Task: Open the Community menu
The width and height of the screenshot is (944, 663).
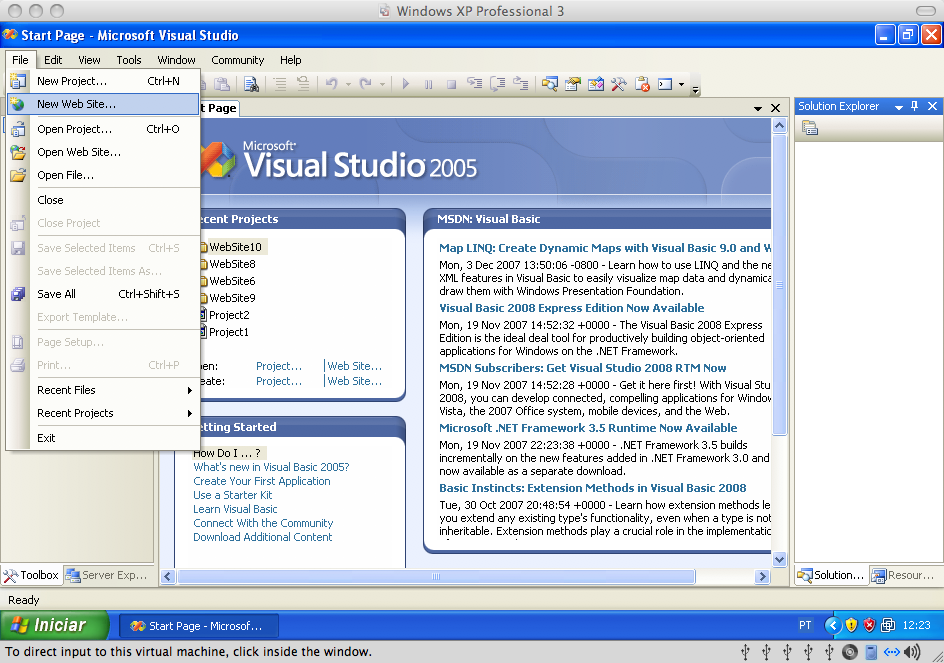Action: pos(237,60)
